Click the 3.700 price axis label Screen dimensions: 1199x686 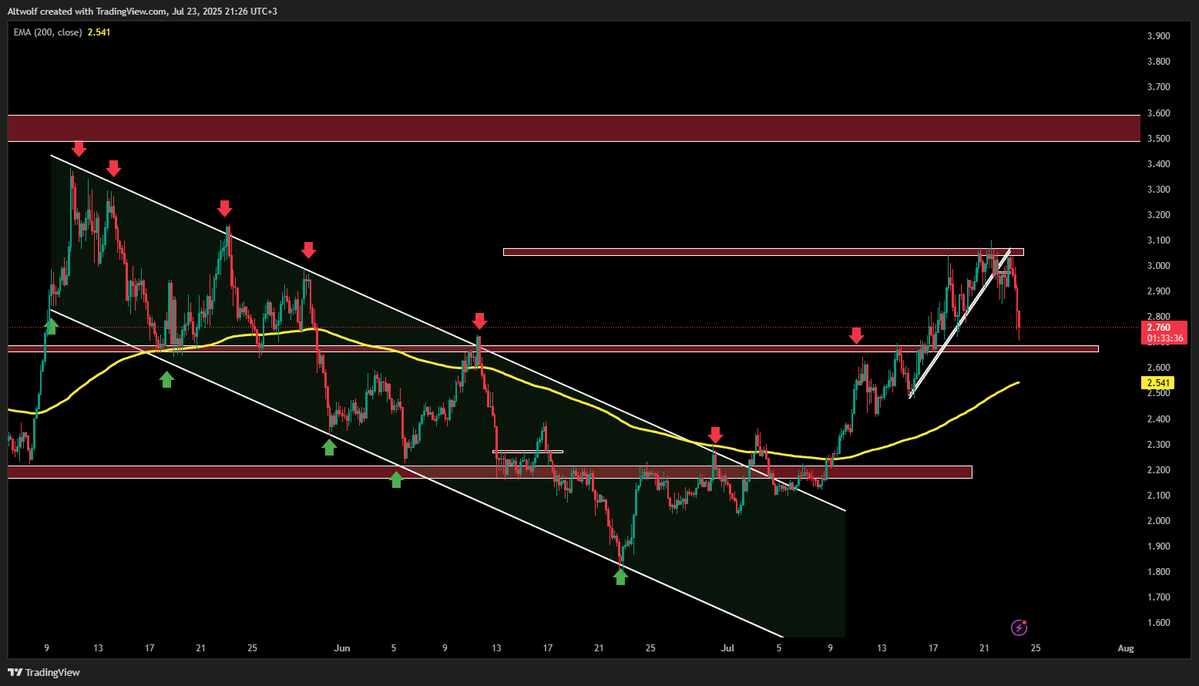1158,87
